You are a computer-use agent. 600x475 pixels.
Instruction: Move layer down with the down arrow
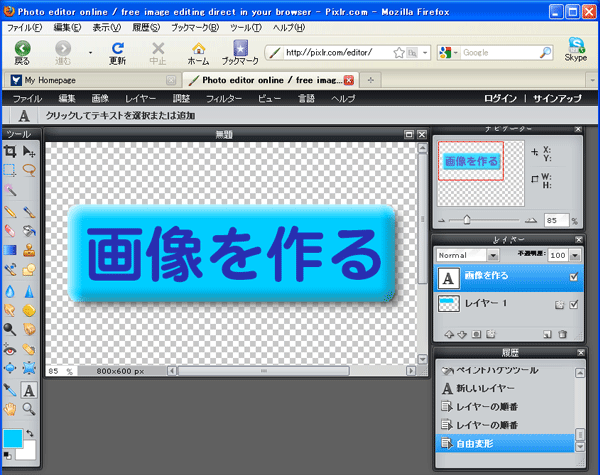point(462,335)
